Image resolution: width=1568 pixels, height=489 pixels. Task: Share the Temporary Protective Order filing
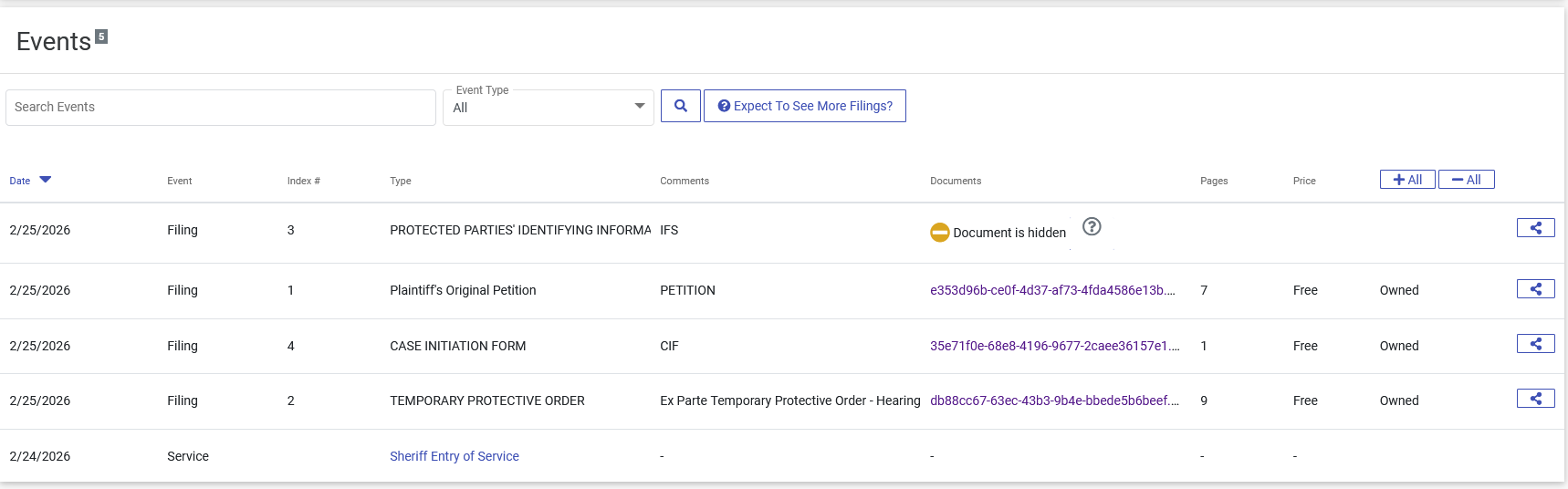[1535, 399]
